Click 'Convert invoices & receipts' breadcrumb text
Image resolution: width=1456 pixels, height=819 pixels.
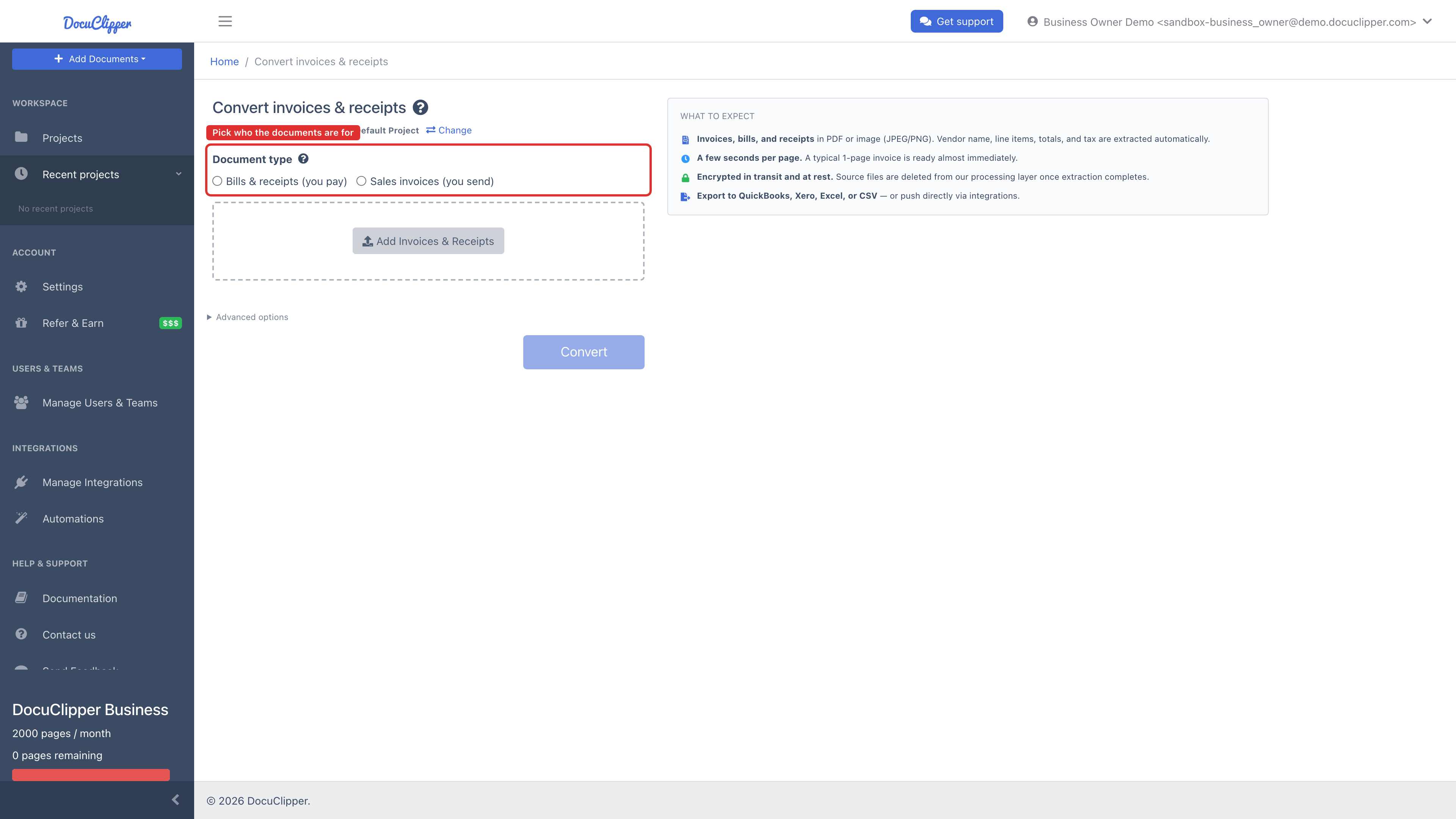[x=321, y=61]
